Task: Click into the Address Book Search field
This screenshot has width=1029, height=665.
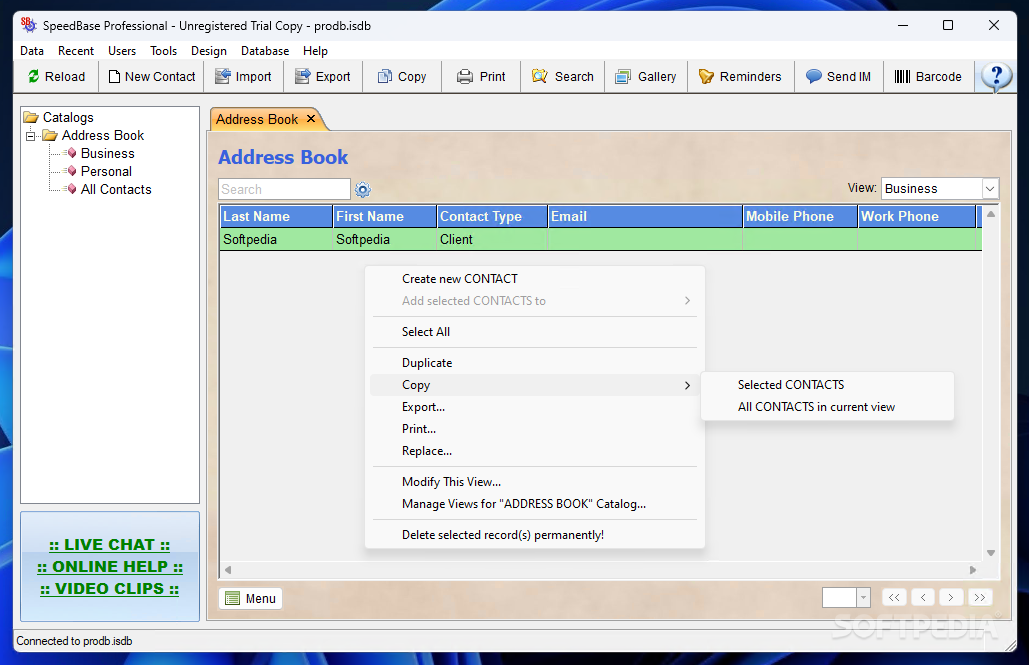Action: pyautogui.click(x=284, y=189)
